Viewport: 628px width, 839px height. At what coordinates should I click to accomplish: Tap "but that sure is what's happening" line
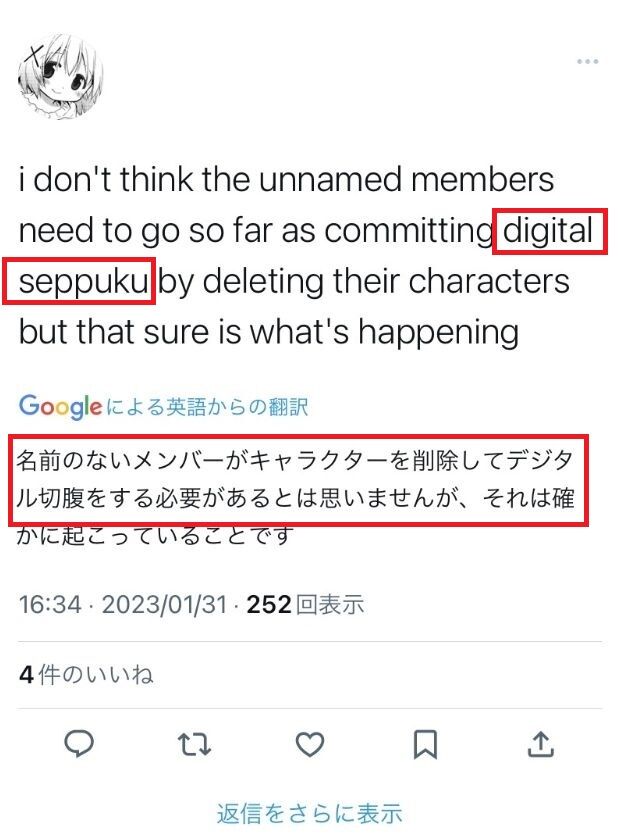269,332
